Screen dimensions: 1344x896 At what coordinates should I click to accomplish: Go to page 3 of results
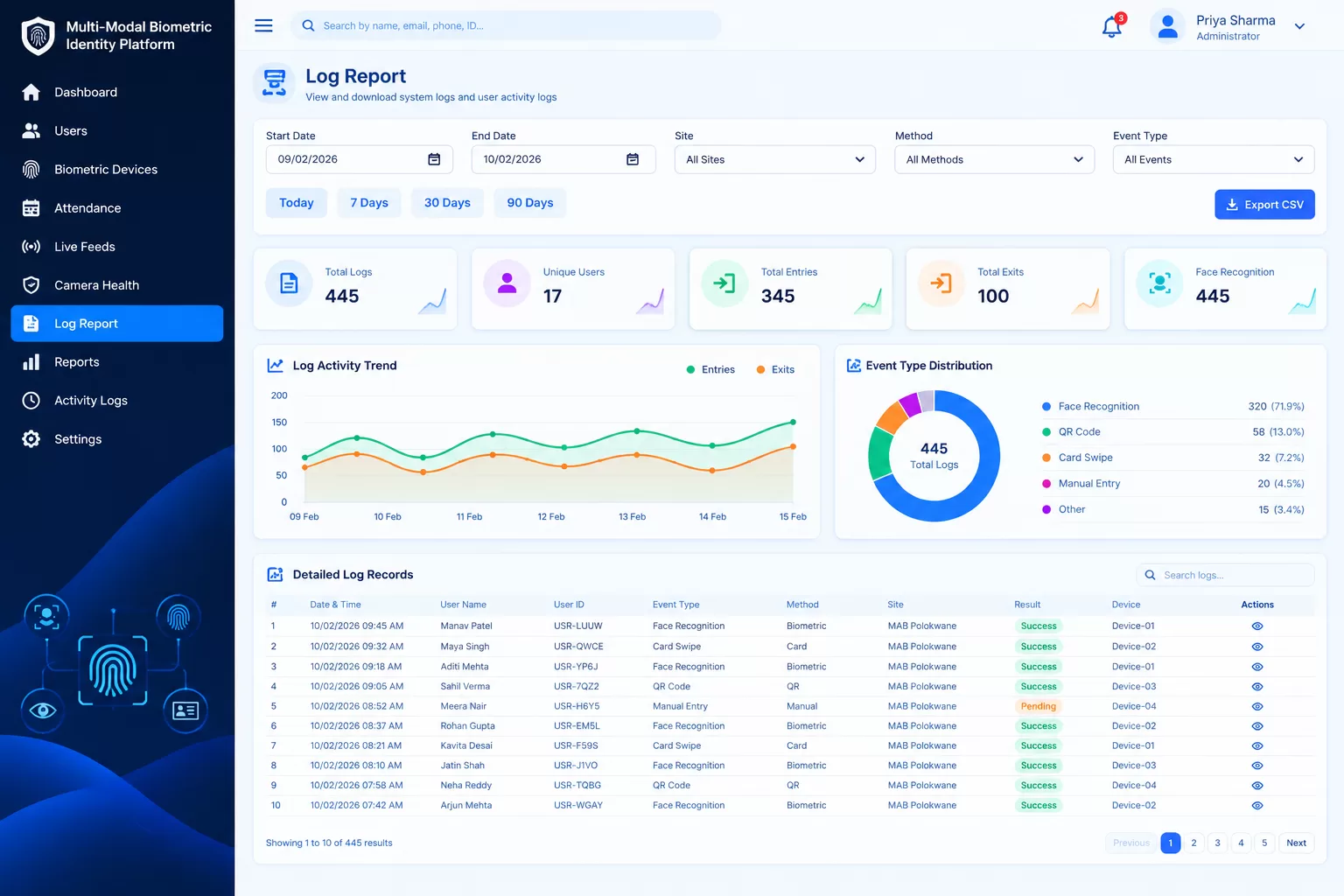click(x=1217, y=843)
